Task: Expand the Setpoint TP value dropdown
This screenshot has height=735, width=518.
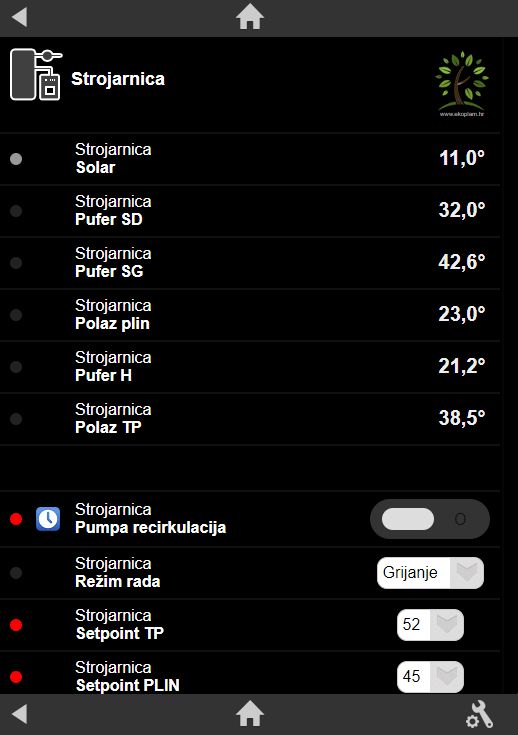Action: [430, 625]
